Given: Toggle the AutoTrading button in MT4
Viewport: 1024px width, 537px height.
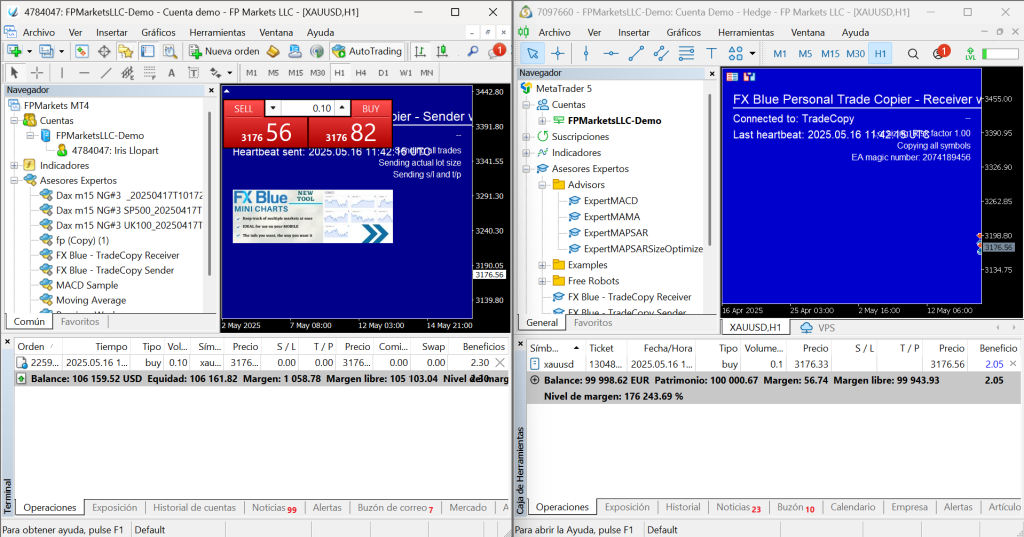Looking at the screenshot, I should (367, 51).
